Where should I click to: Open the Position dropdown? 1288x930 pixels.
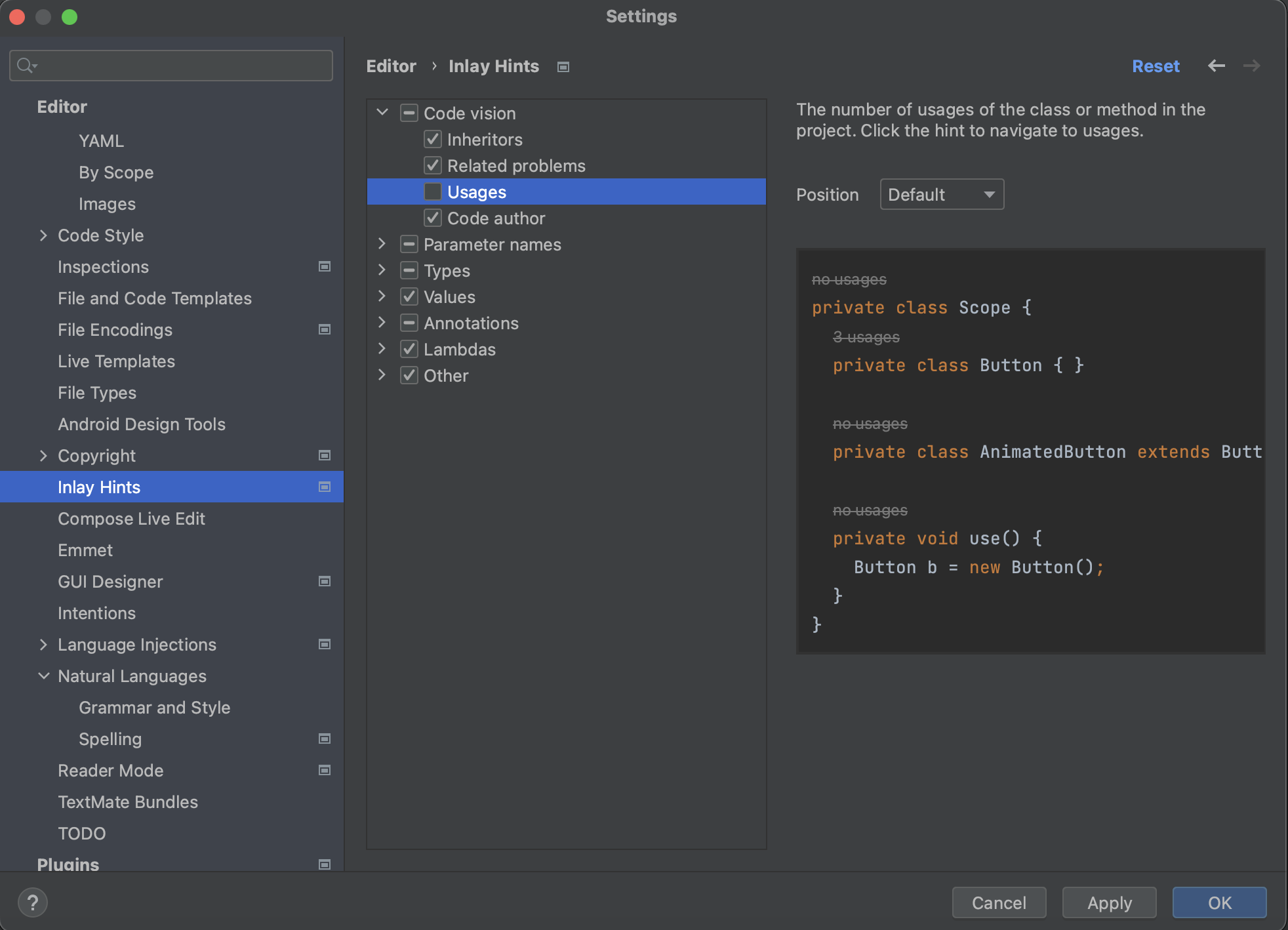(941, 194)
